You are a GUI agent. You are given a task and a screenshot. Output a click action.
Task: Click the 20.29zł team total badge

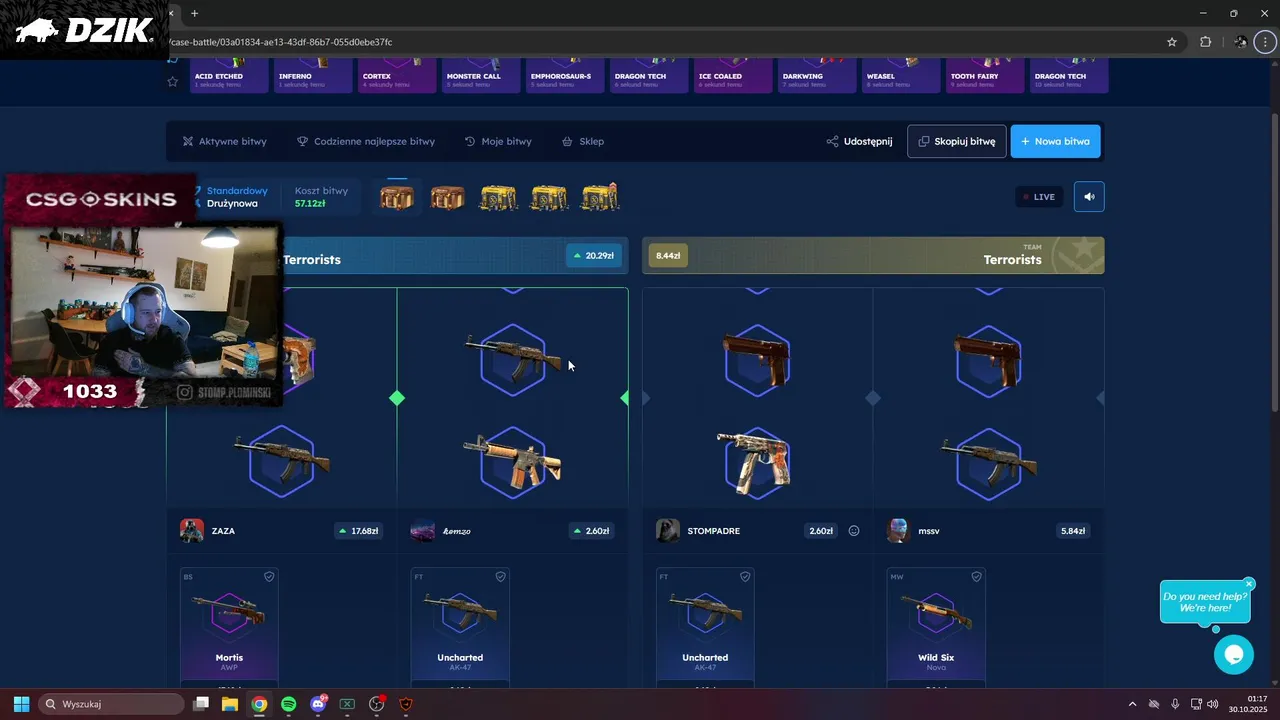(x=593, y=256)
